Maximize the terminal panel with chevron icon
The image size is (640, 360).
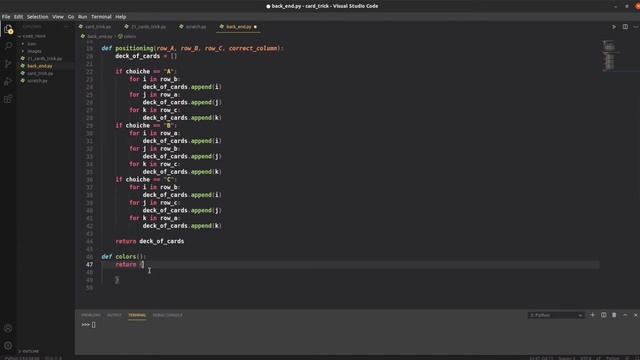coord(625,315)
